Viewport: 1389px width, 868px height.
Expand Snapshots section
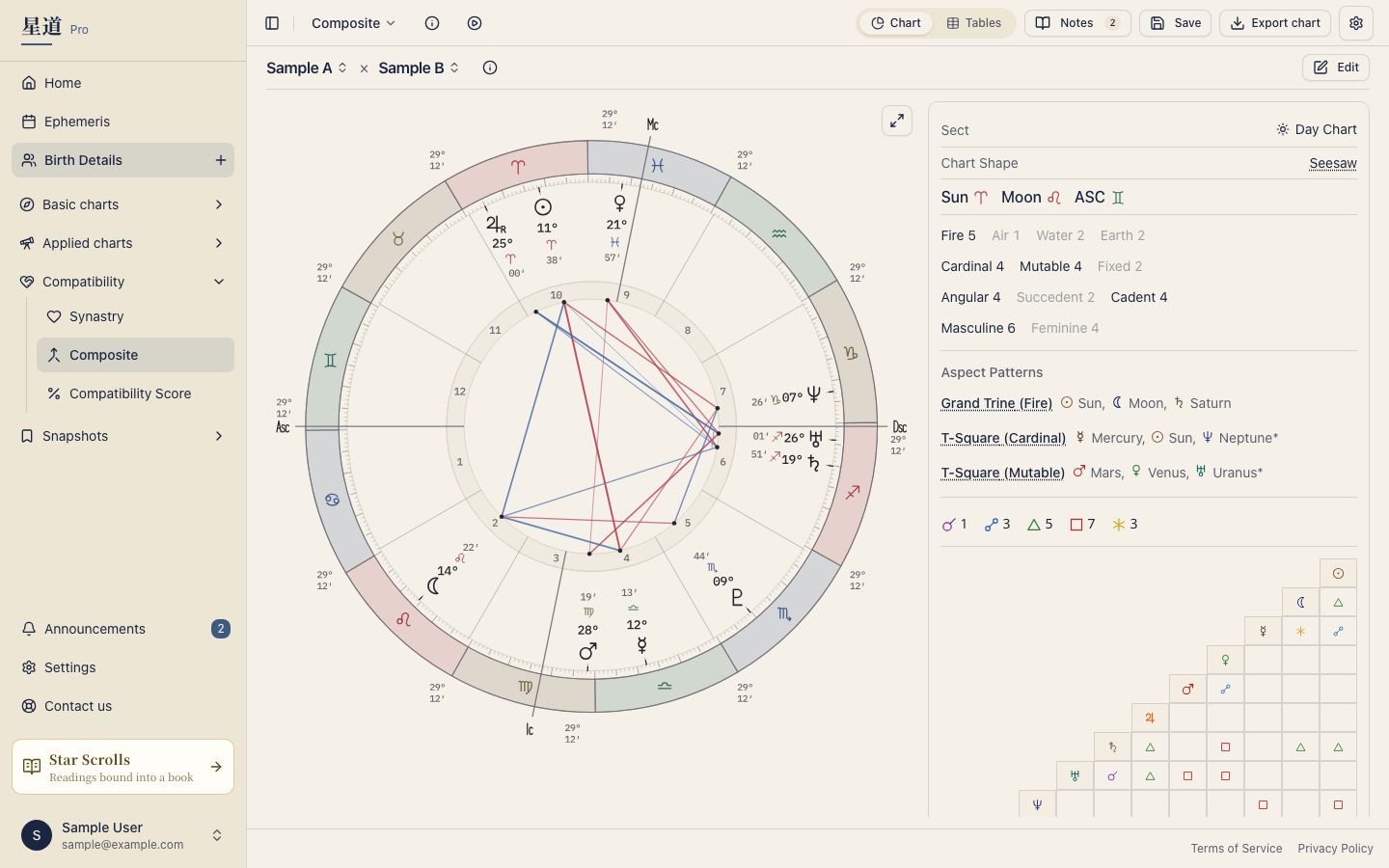click(x=123, y=436)
